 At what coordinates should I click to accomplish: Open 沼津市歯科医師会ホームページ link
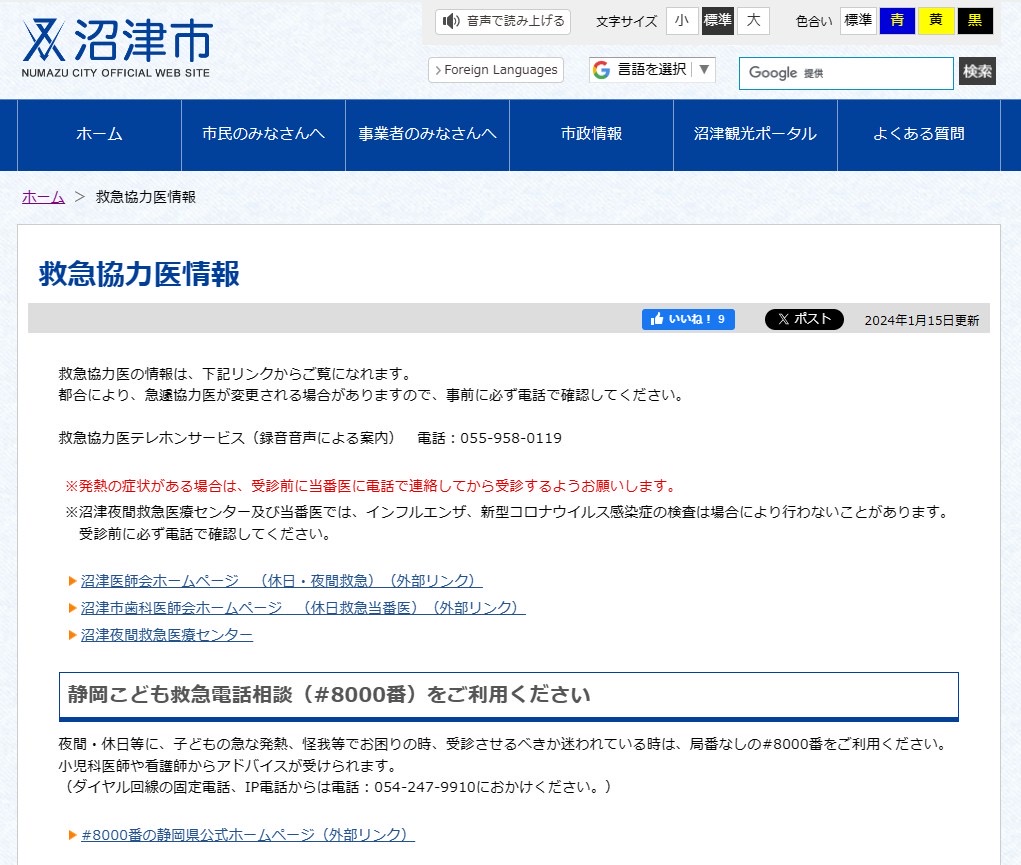coord(303,608)
